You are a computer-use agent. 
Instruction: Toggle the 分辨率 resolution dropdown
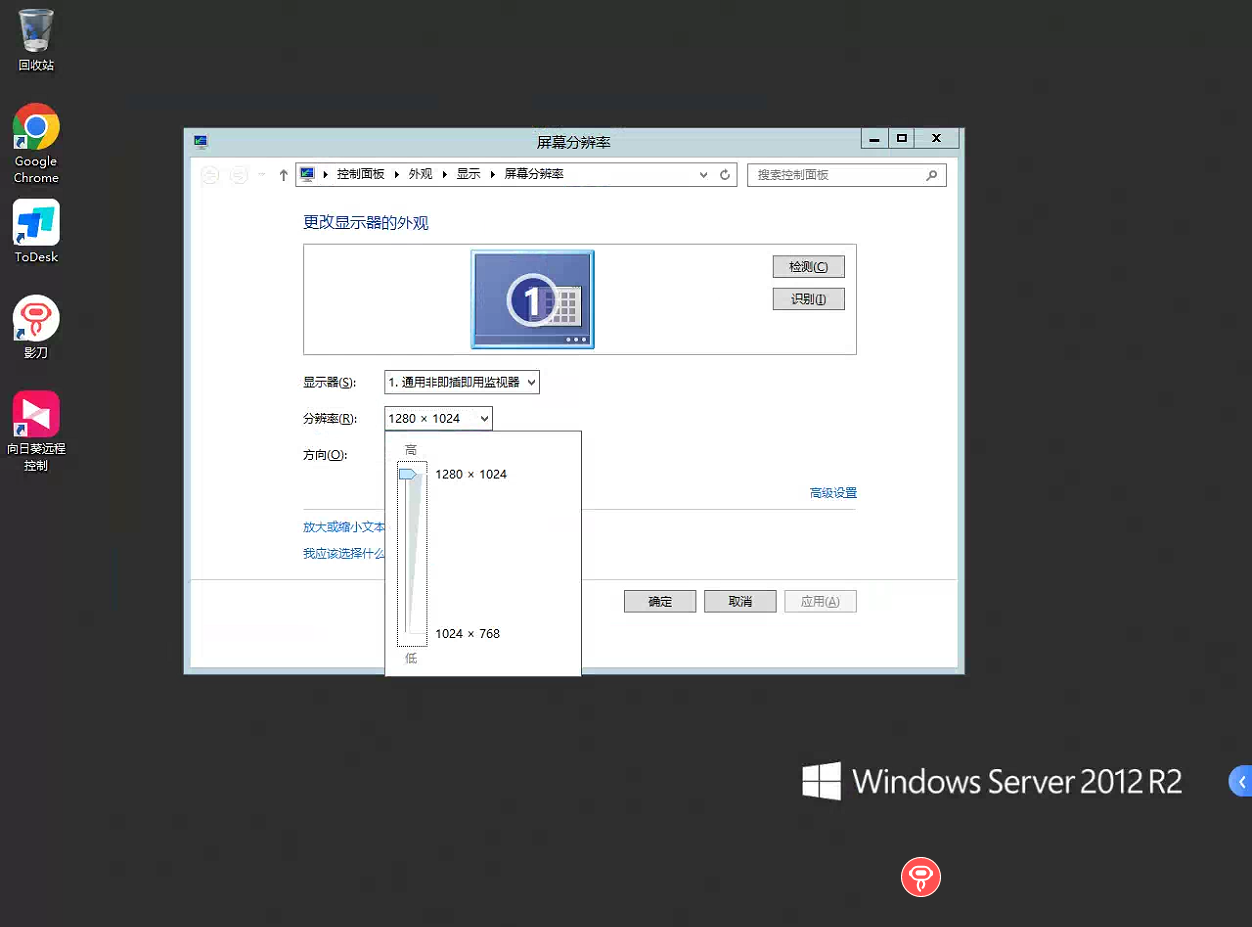coord(438,419)
